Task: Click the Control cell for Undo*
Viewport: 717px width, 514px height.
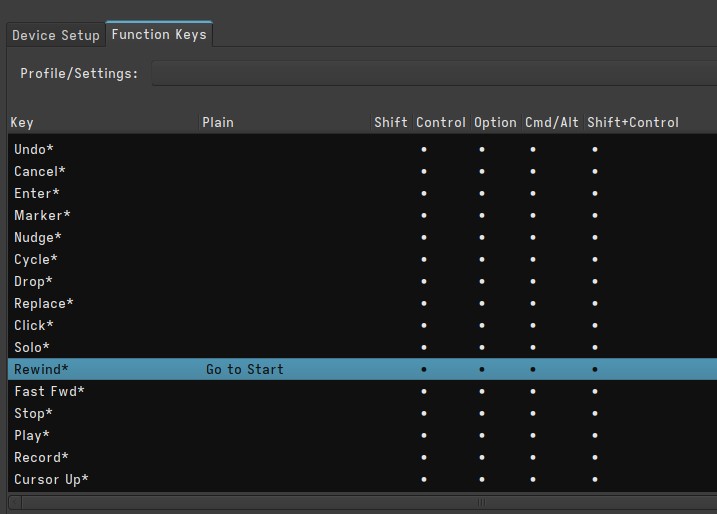Action: pyautogui.click(x=424, y=149)
